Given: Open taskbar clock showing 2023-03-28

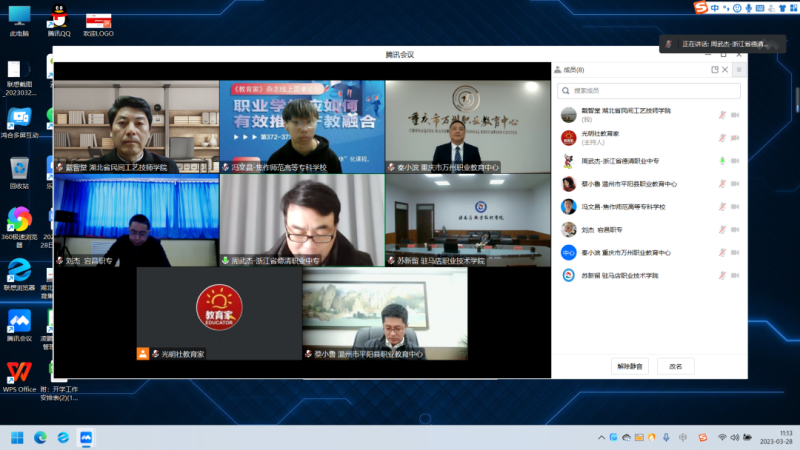Looking at the screenshot, I should click(776, 437).
